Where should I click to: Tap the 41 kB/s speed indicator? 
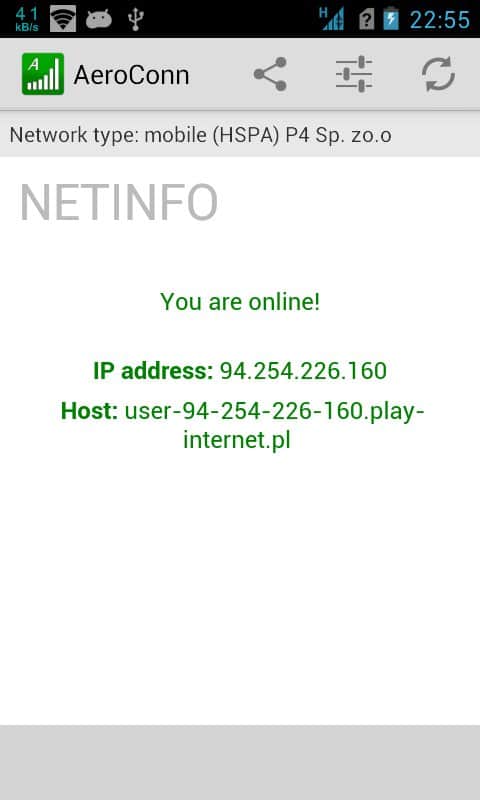pos(27,19)
